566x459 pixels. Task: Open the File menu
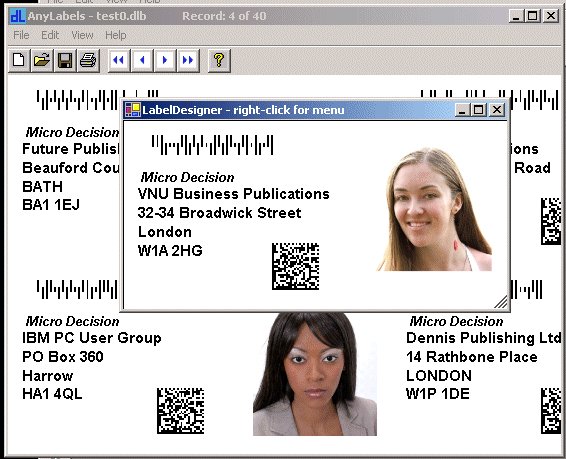tap(21, 35)
